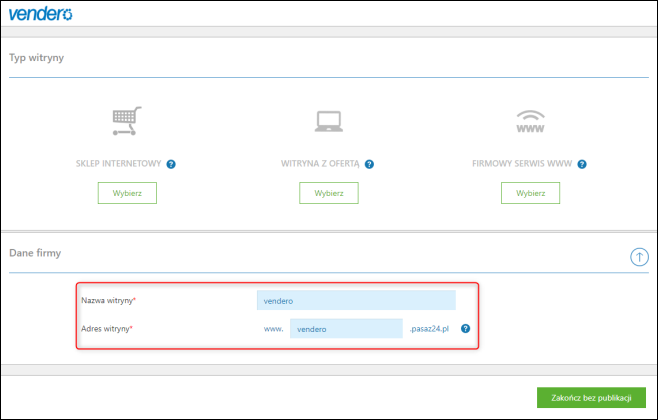Screen dimensions: 658x420
Task: Choose Wybierz under Sklep internetowy
Action: point(127,193)
